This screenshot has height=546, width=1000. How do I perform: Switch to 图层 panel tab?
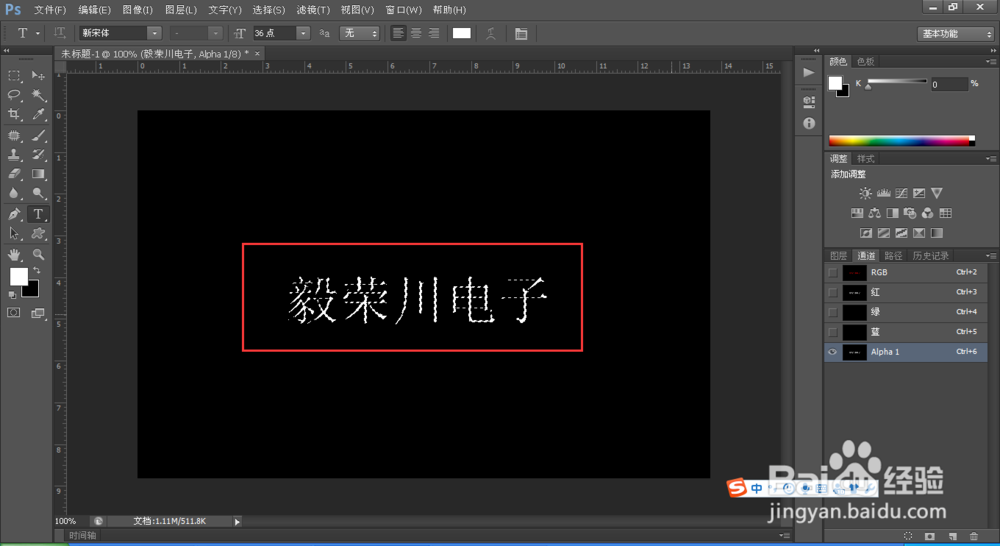coord(838,256)
